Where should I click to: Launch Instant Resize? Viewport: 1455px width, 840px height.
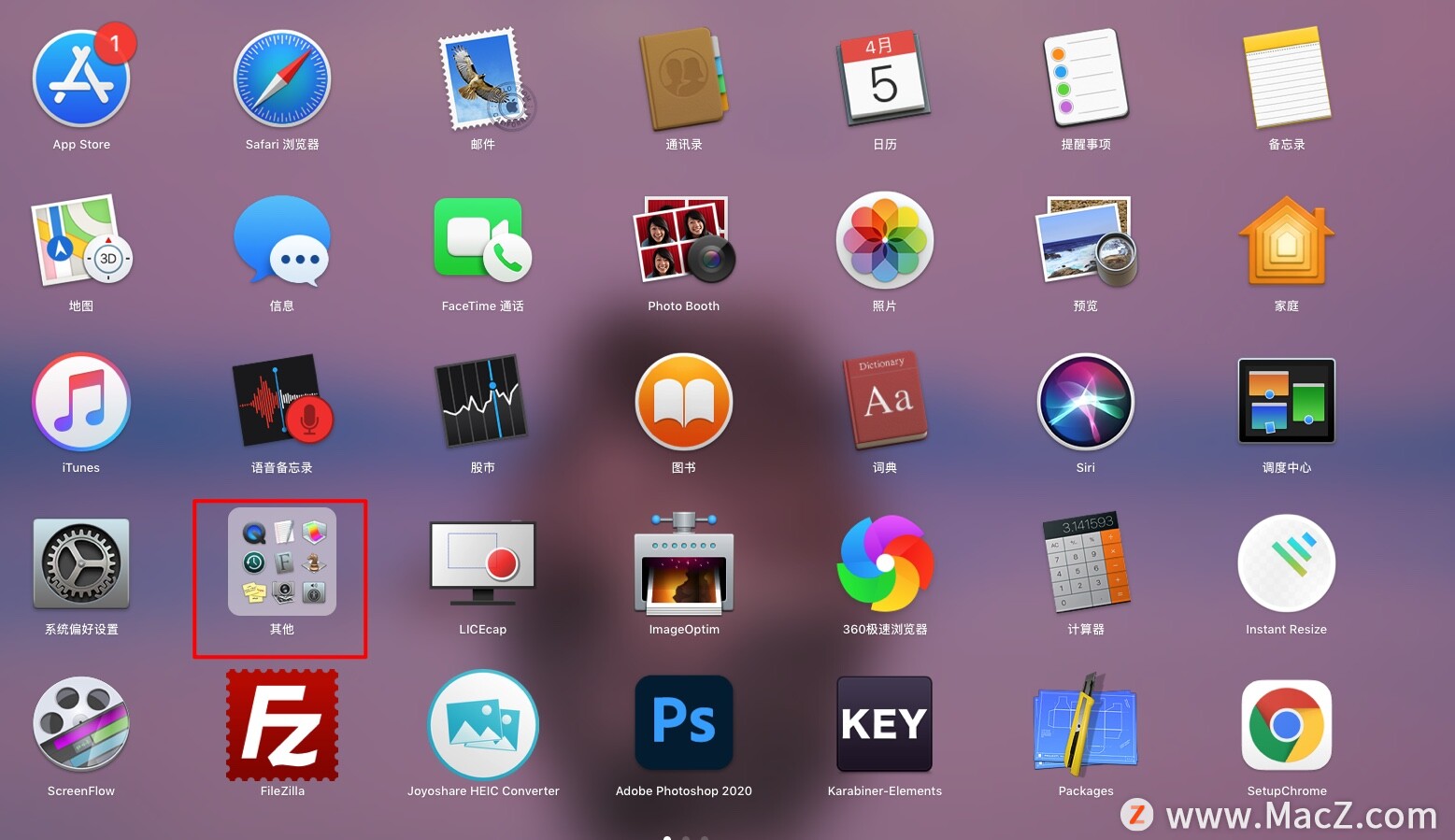[x=1287, y=563]
